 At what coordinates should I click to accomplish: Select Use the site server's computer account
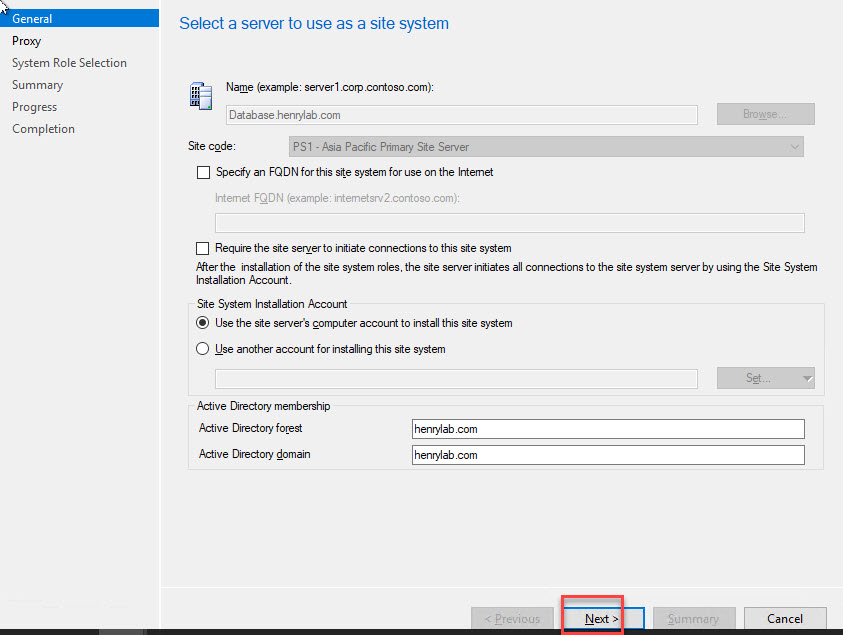point(204,323)
